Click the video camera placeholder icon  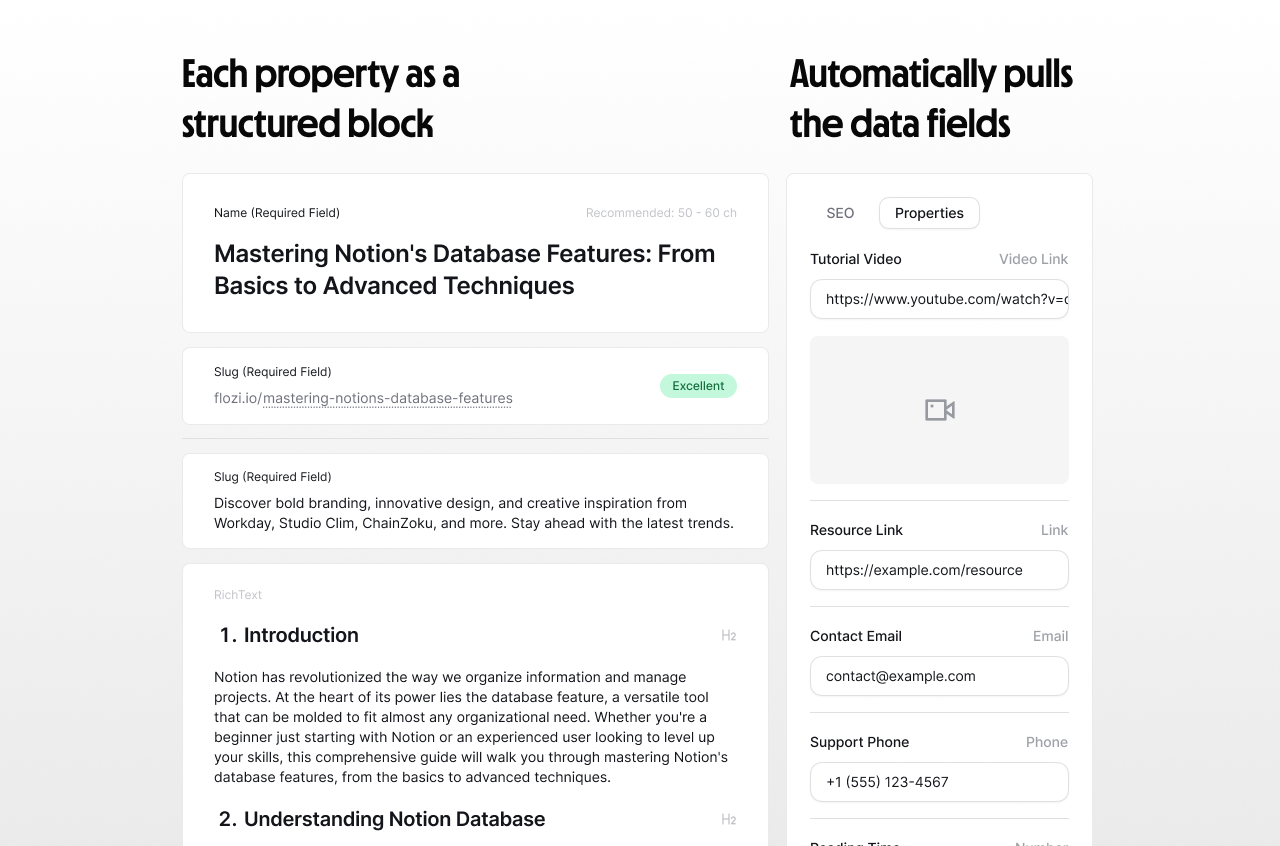[x=940, y=410]
